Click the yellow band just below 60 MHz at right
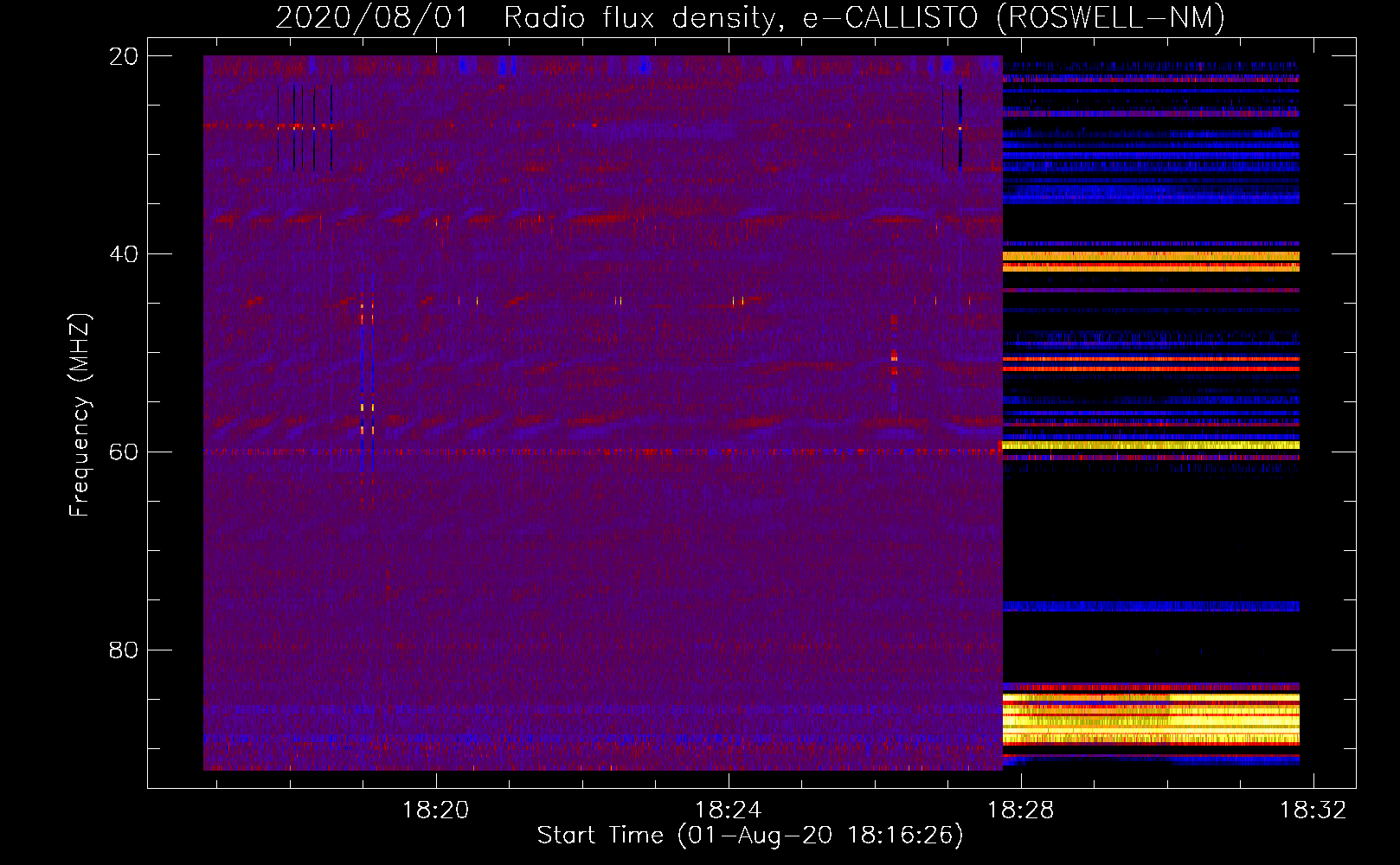 (1151, 445)
